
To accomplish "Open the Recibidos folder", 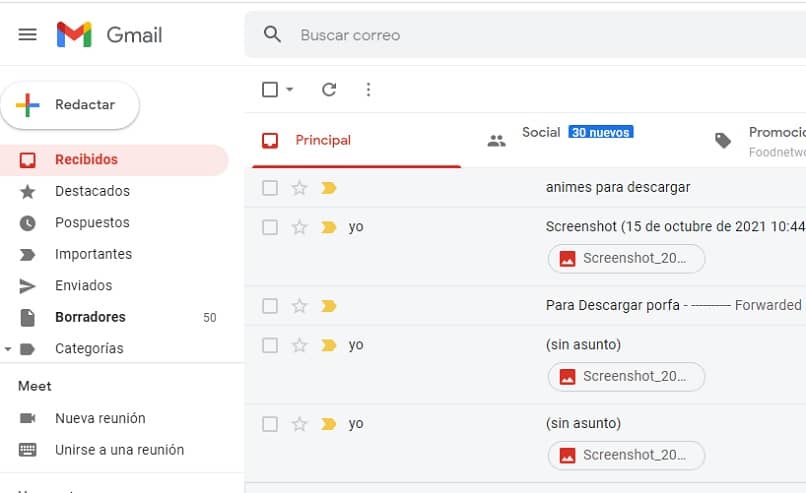I will 114,160.
